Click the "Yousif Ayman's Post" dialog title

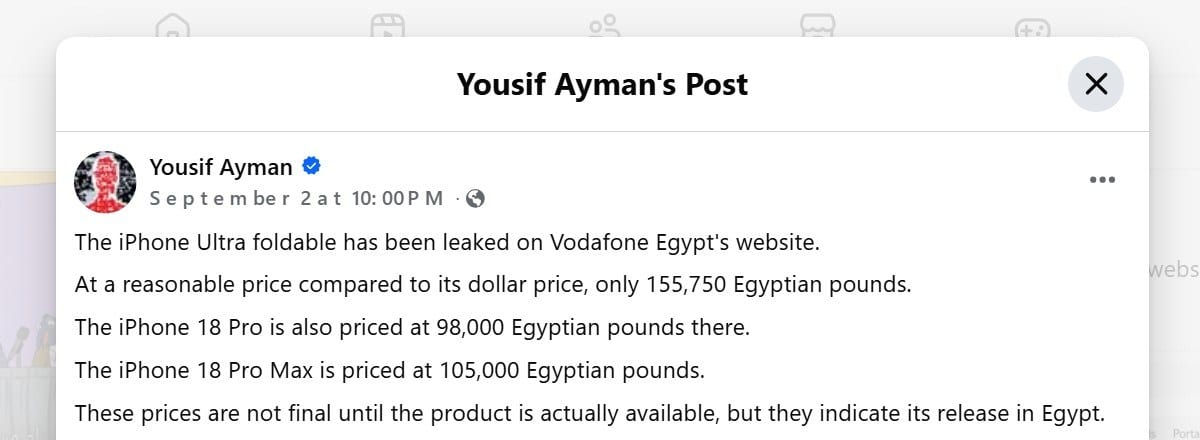602,84
